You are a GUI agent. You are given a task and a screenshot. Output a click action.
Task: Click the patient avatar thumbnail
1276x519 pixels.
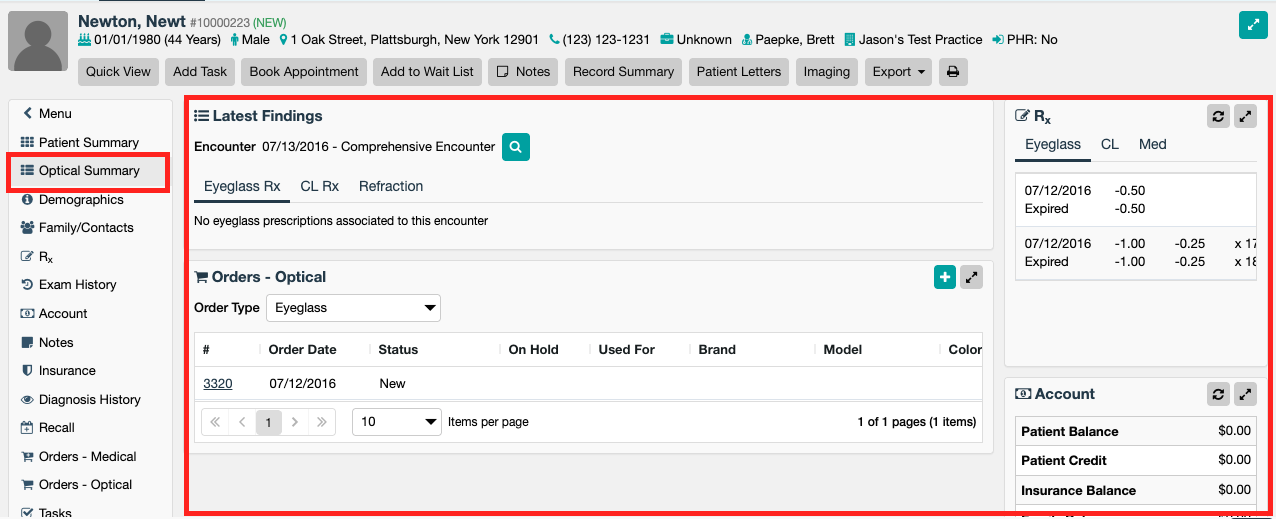38,42
